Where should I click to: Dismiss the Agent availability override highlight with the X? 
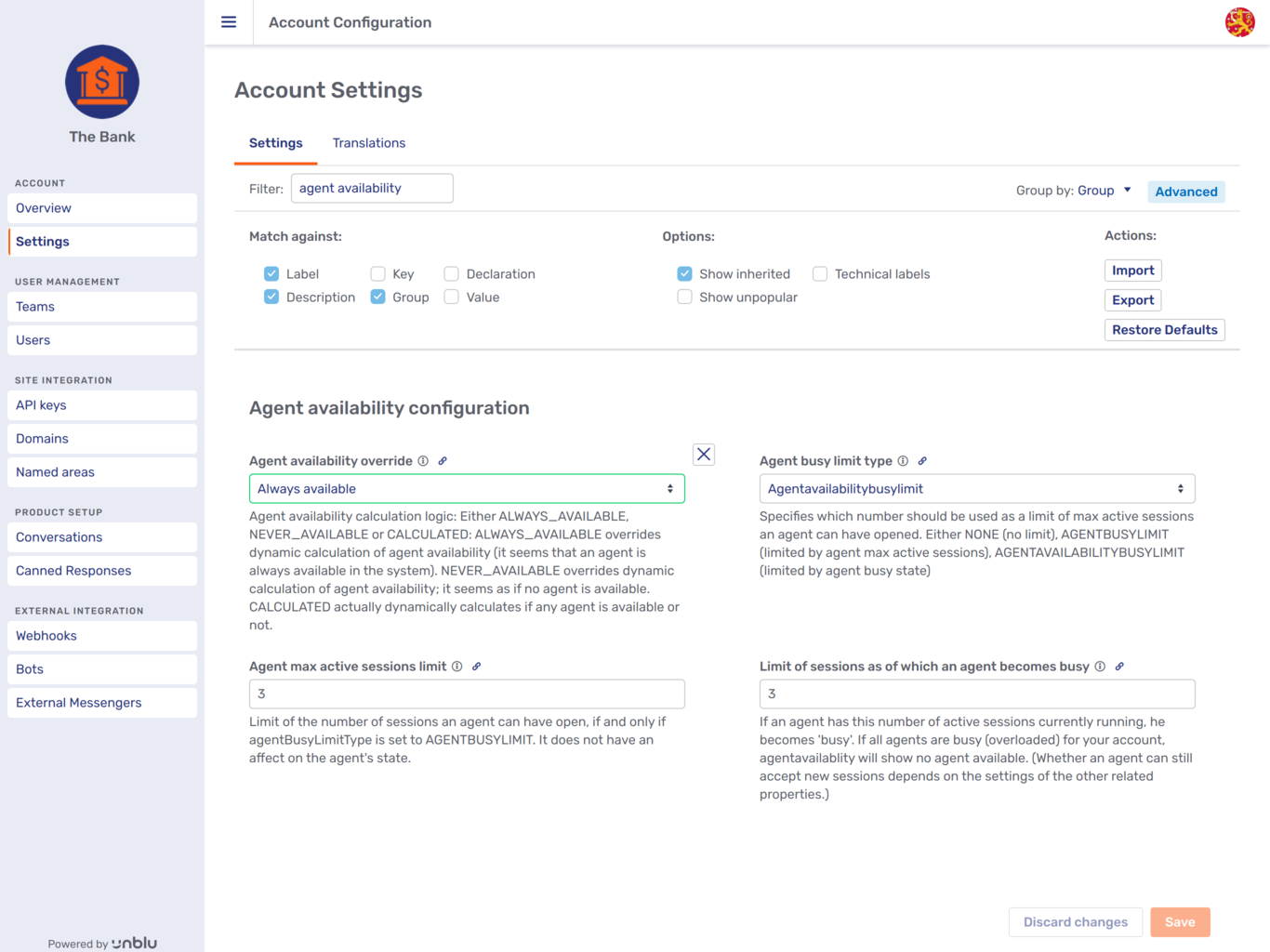704,454
